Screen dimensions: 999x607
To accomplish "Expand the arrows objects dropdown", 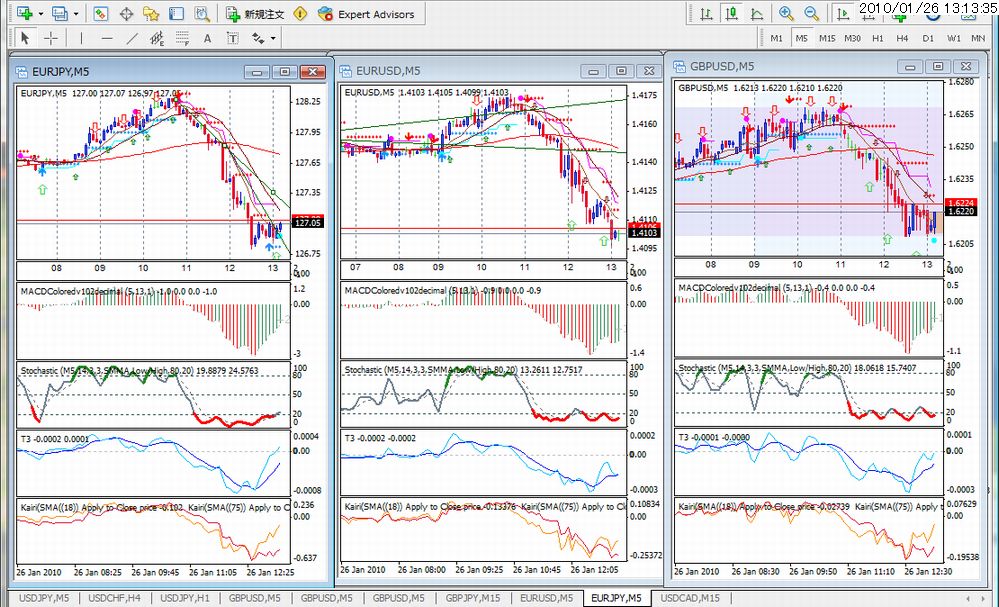I will (273, 38).
